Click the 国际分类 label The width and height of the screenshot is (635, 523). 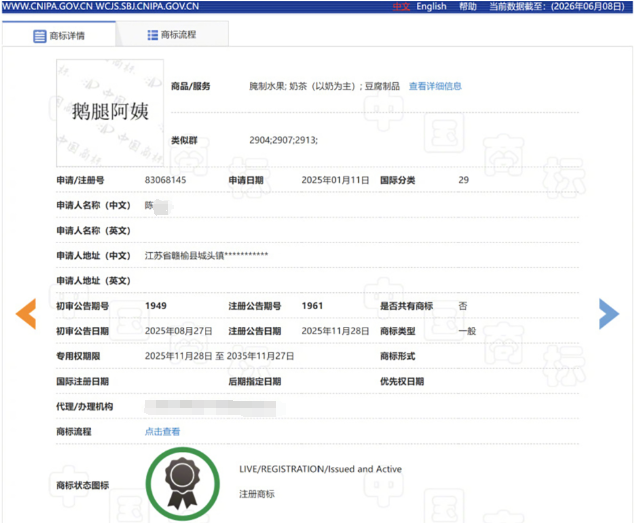tap(398, 180)
